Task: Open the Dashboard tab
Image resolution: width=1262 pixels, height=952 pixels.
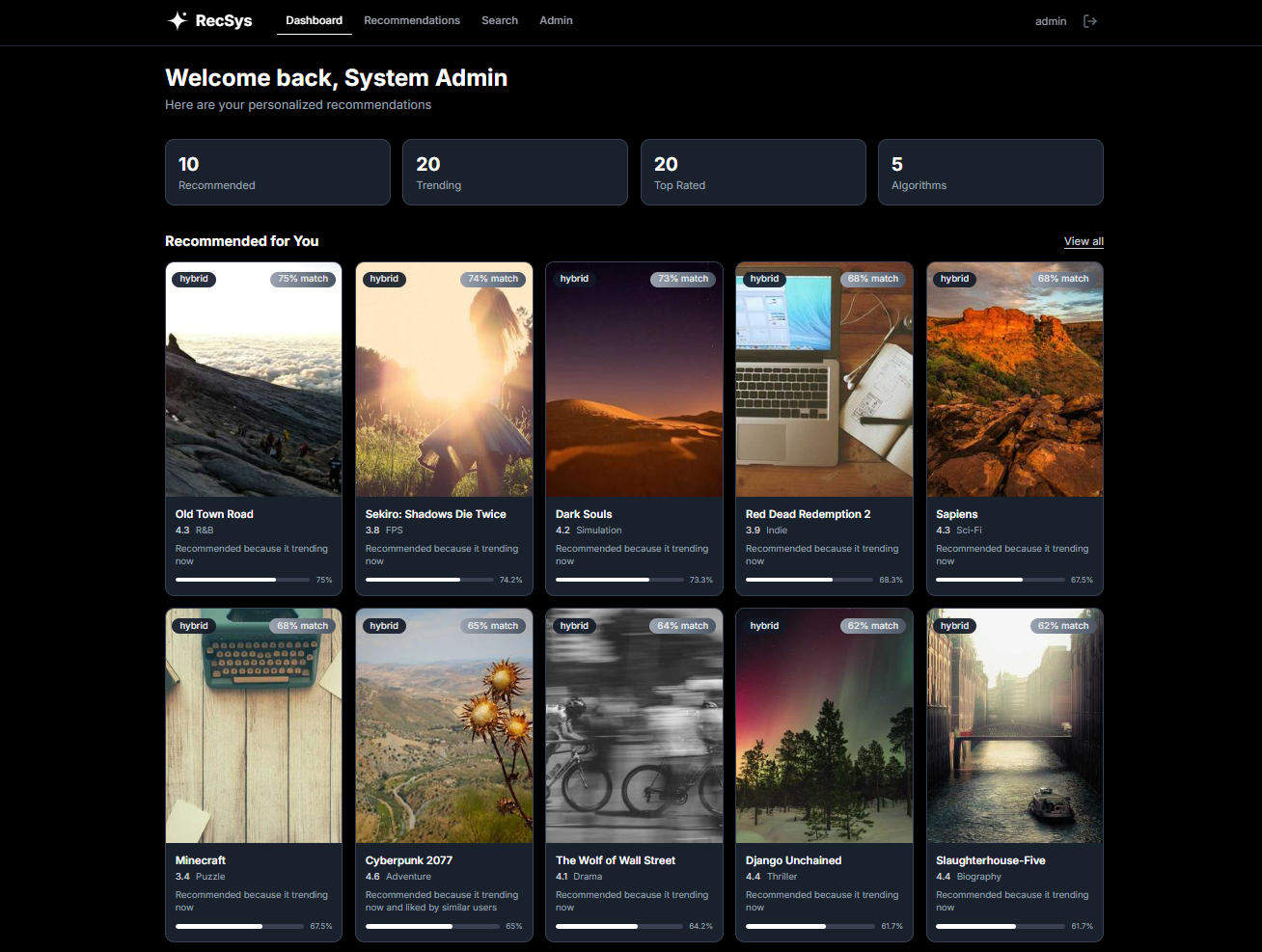Action: (314, 20)
